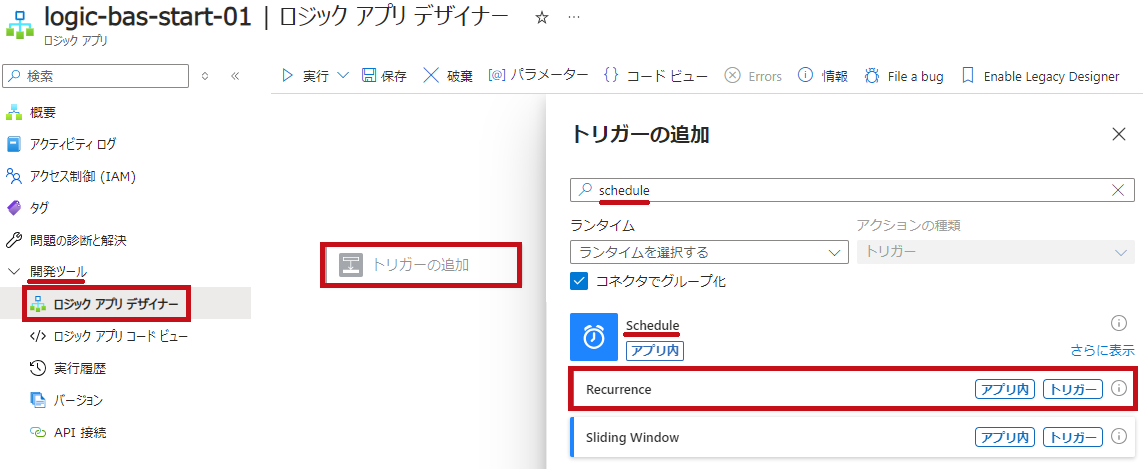Click the favorite star icon next to title
Image resolution: width=1143 pixels, height=469 pixels.
[542, 18]
